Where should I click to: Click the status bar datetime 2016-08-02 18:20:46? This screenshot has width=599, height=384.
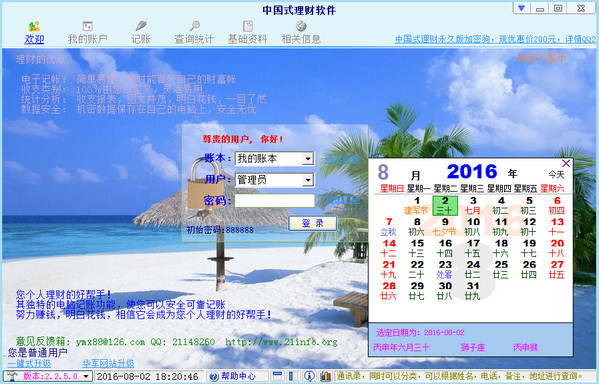pyautogui.click(x=147, y=376)
